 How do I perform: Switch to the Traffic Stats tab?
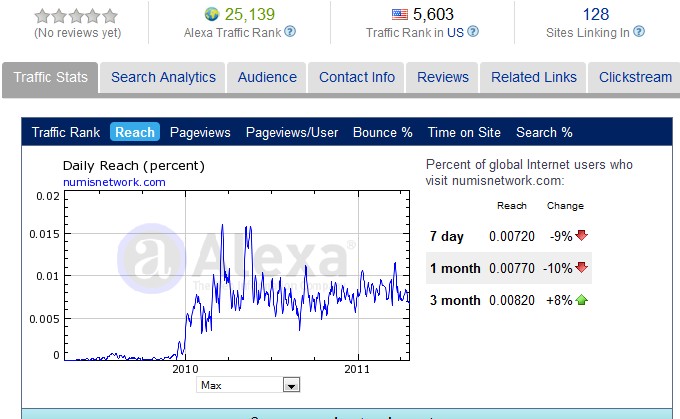[50, 77]
